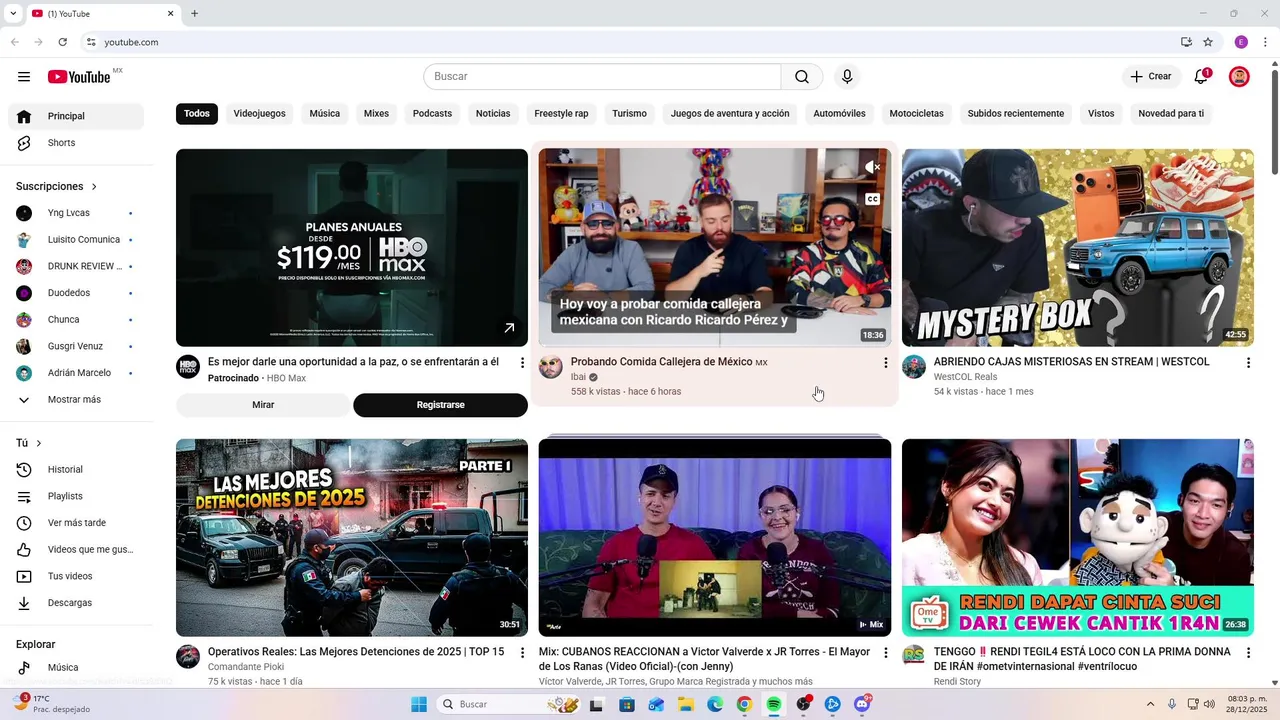Open Duodedos subscription

coord(76,293)
